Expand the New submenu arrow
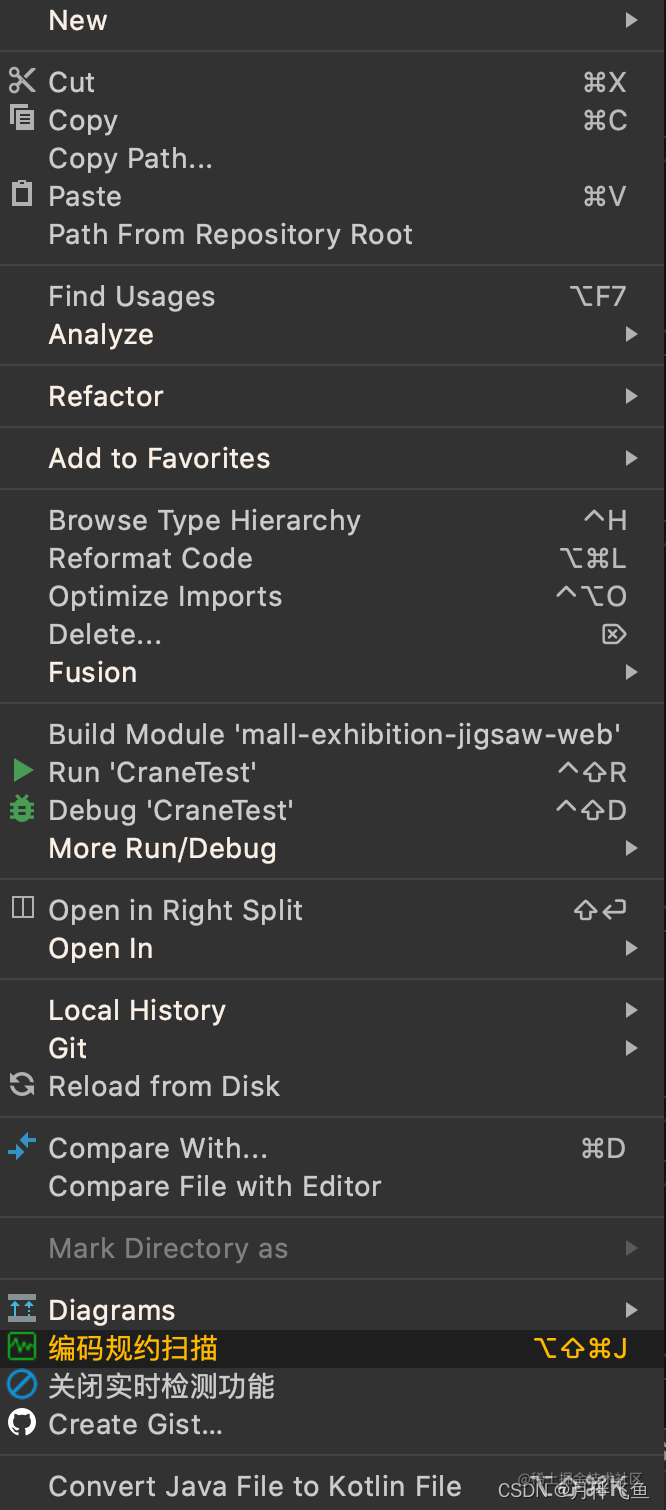Viewport: 666px width, 1510px height. click(631, 20)
